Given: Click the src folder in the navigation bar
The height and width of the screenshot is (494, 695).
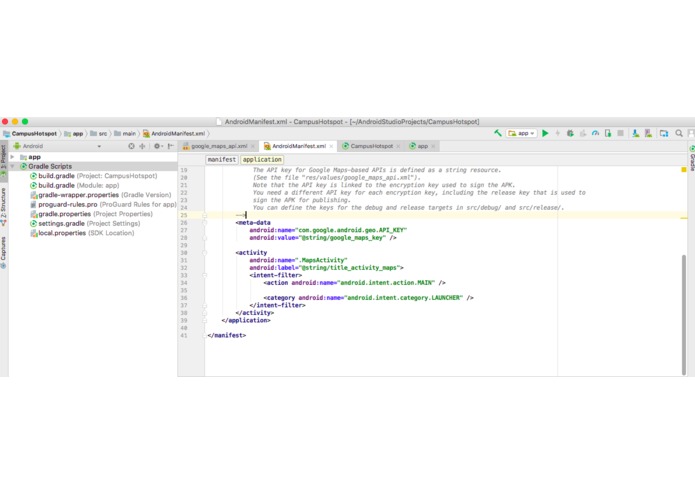Looking at the screenshot, I should (x=99, y=133).
